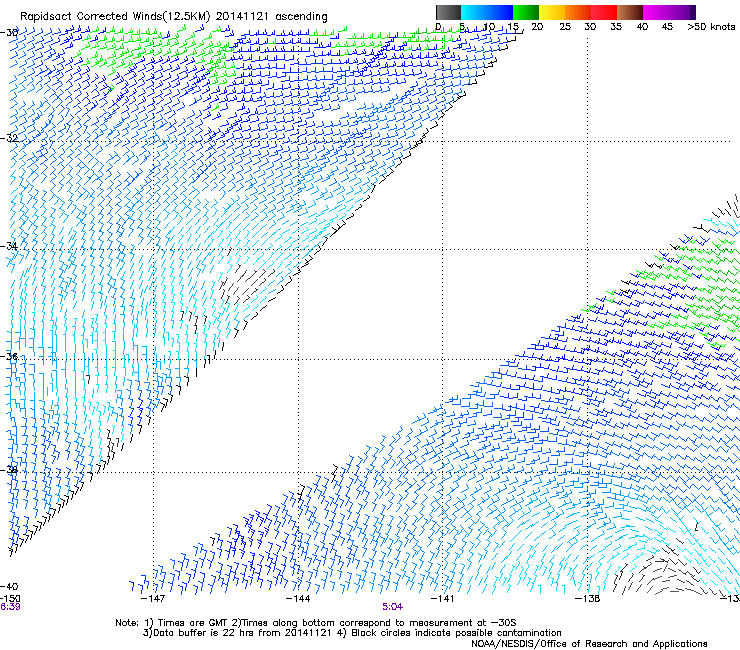Click the '-144' longitude axis label
The image size is (740, 650).
pos(298,599)
